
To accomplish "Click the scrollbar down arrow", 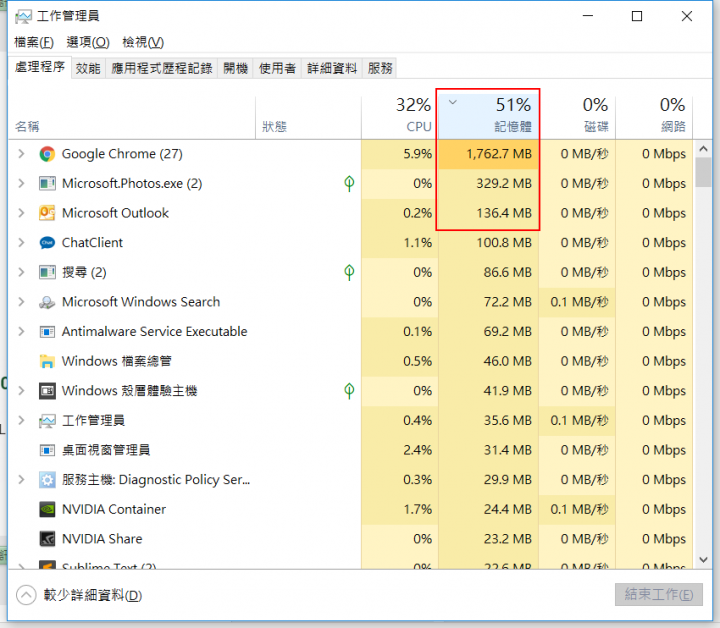I will [703, 560].
